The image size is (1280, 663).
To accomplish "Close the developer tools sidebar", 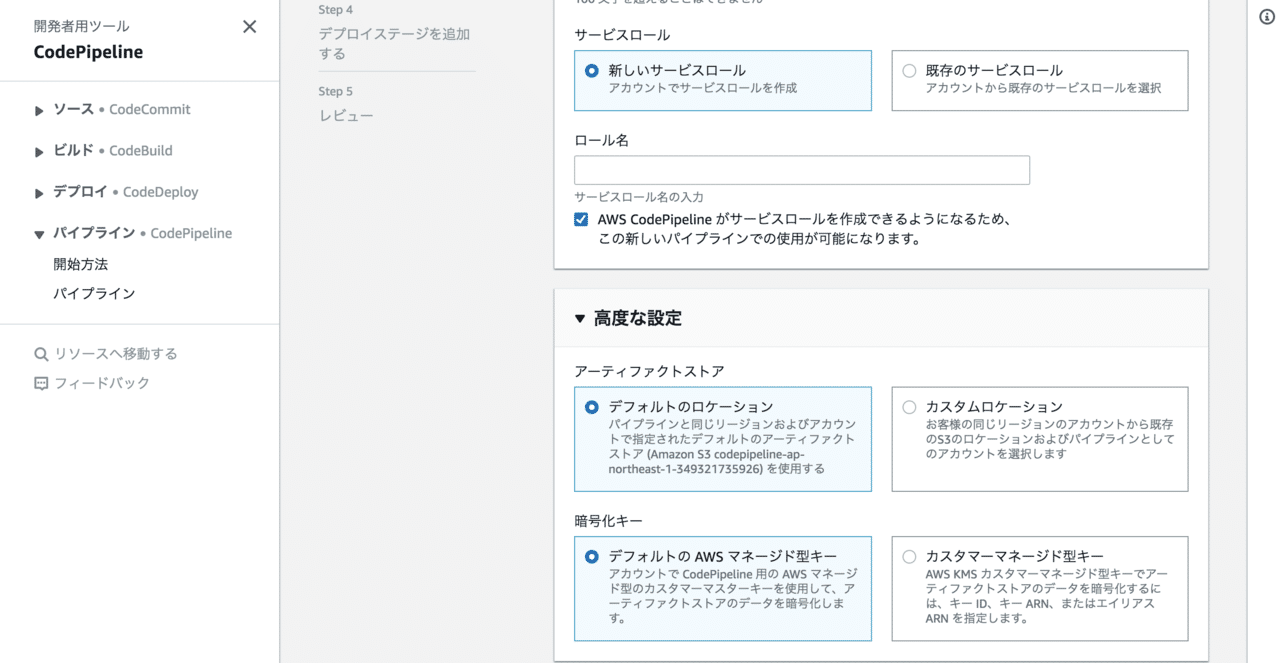I will pos(250,27).
